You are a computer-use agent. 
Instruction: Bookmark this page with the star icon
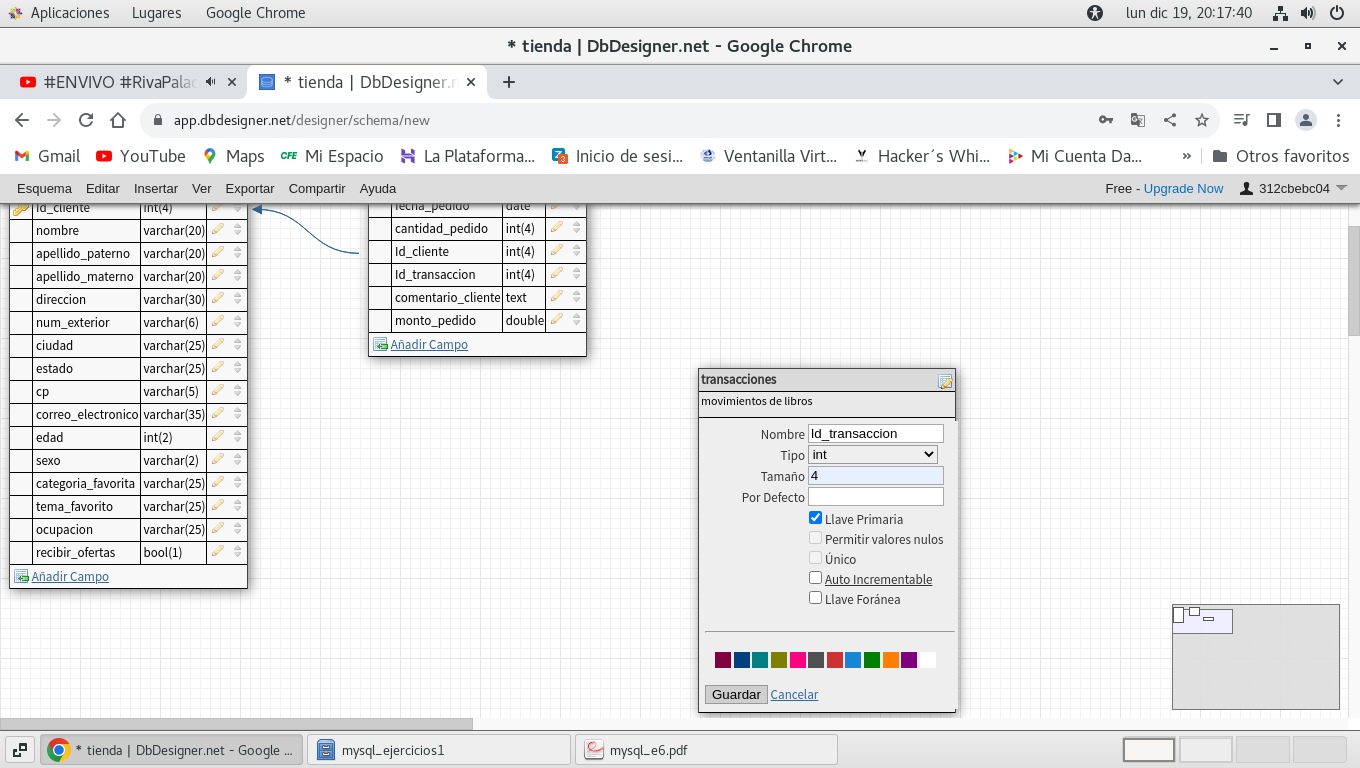pos(1202,120)
